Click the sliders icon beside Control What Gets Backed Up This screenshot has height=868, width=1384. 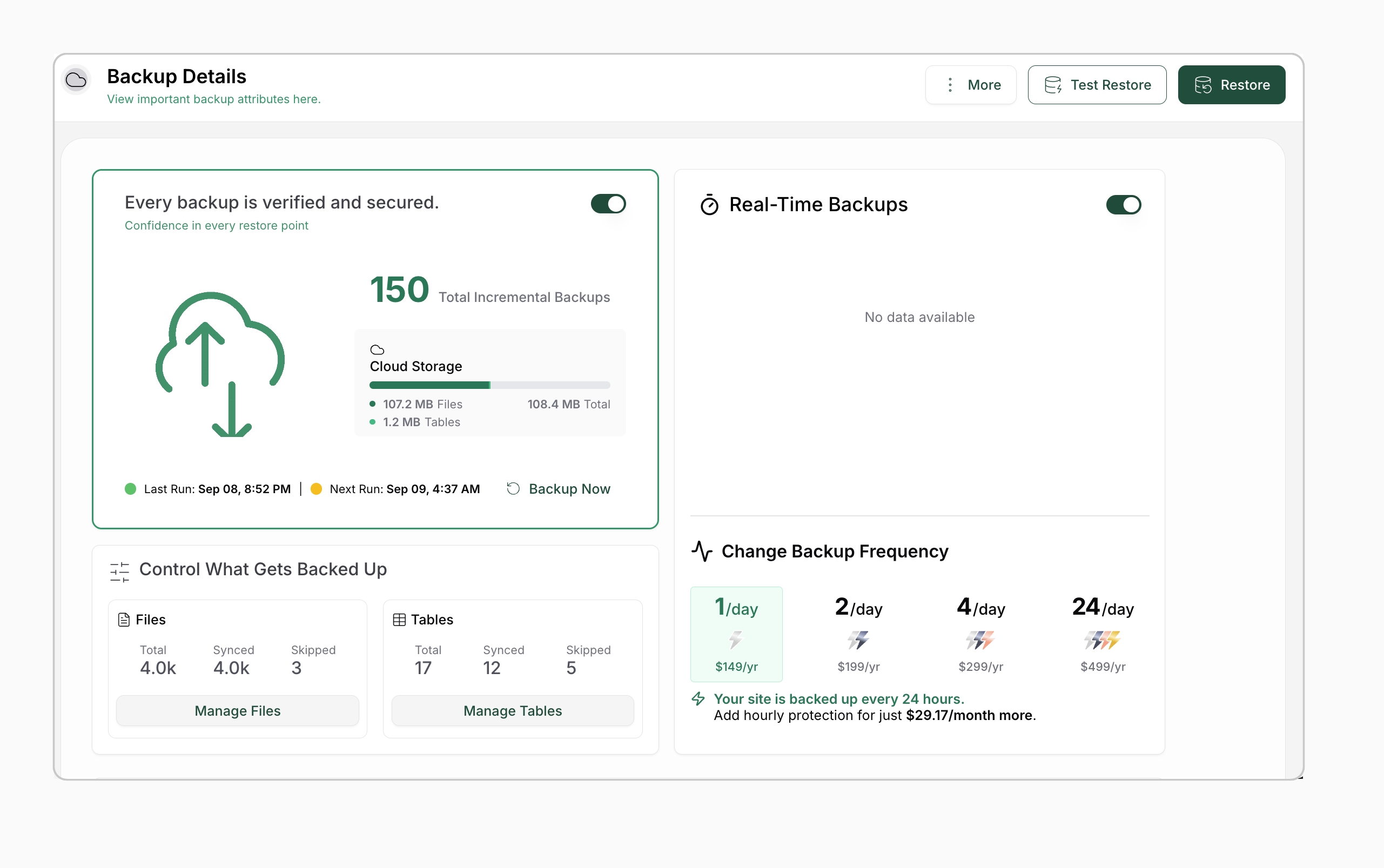coord(119,571)
